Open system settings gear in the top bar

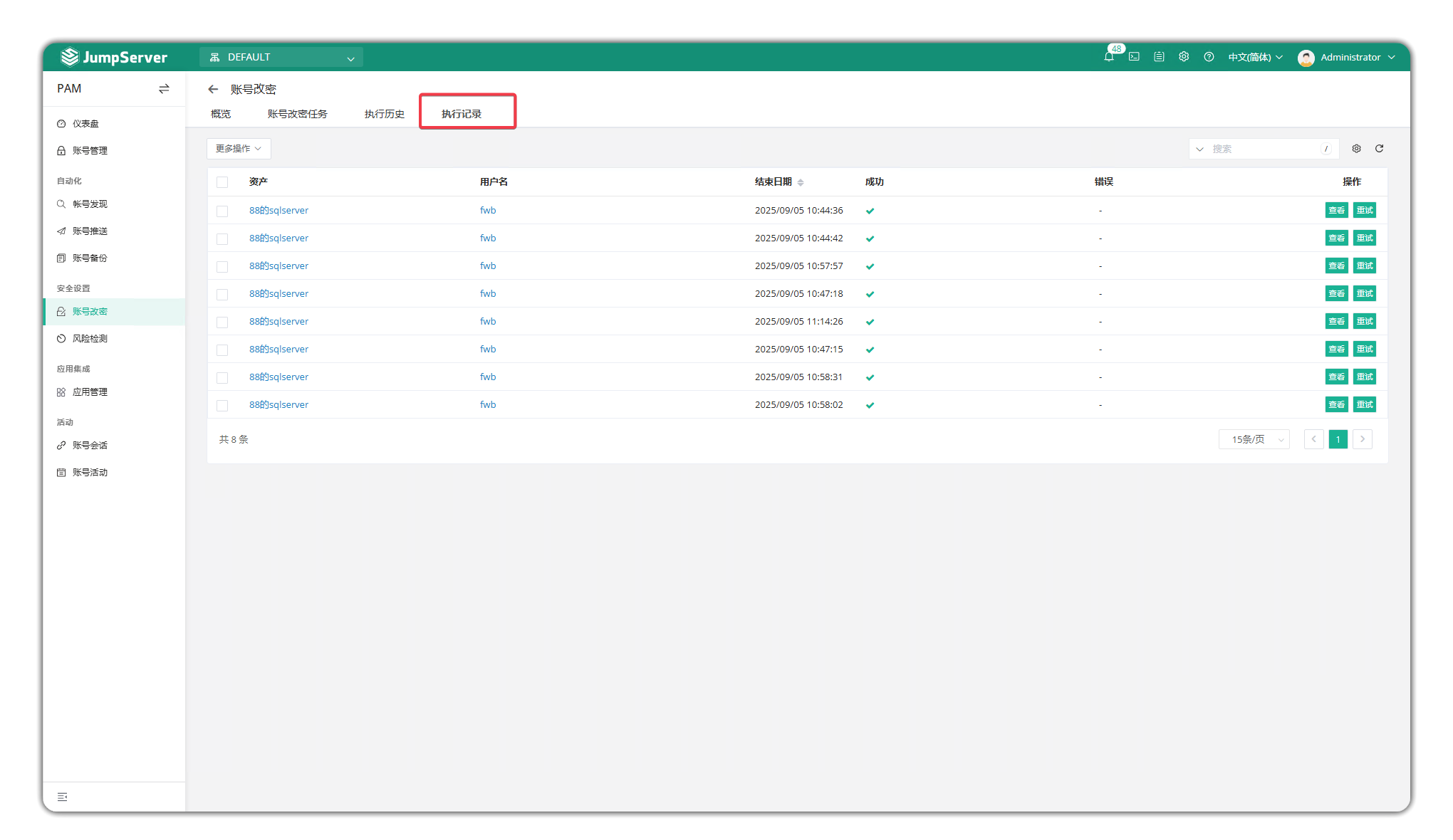point(1184,57)
